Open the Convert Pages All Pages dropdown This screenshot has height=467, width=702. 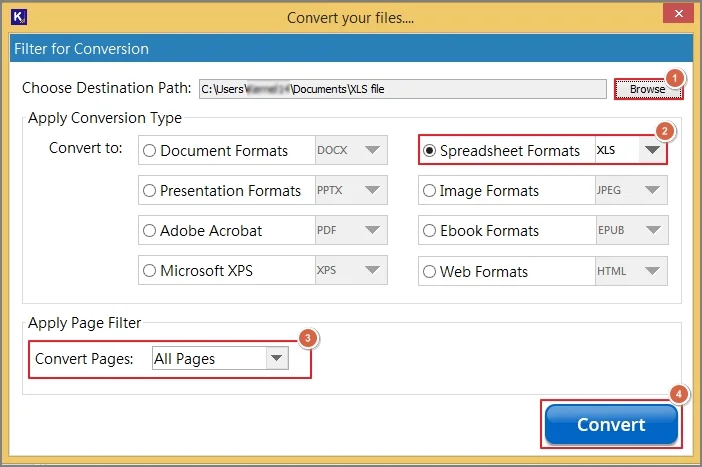pos(276,358)
